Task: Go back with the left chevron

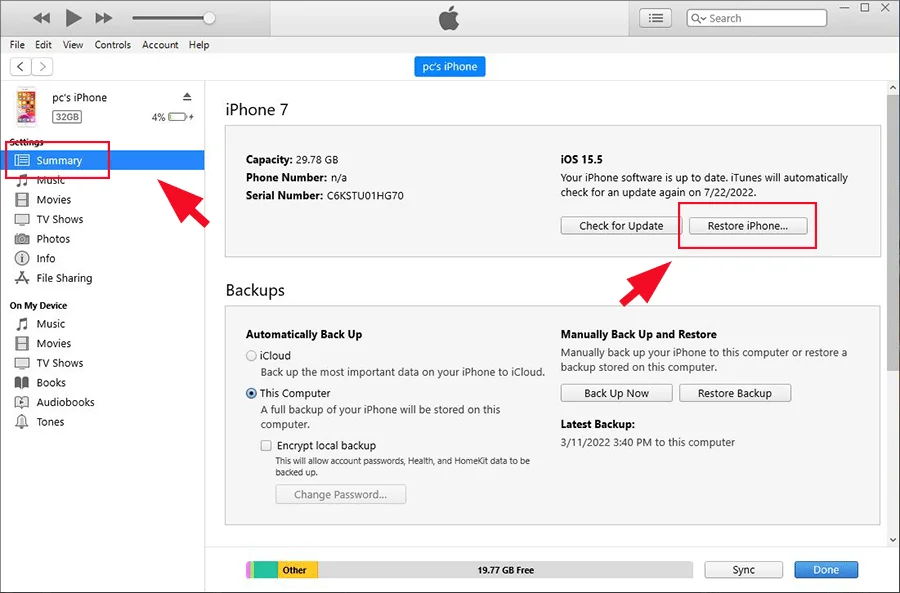Action: tap(21, 67)
